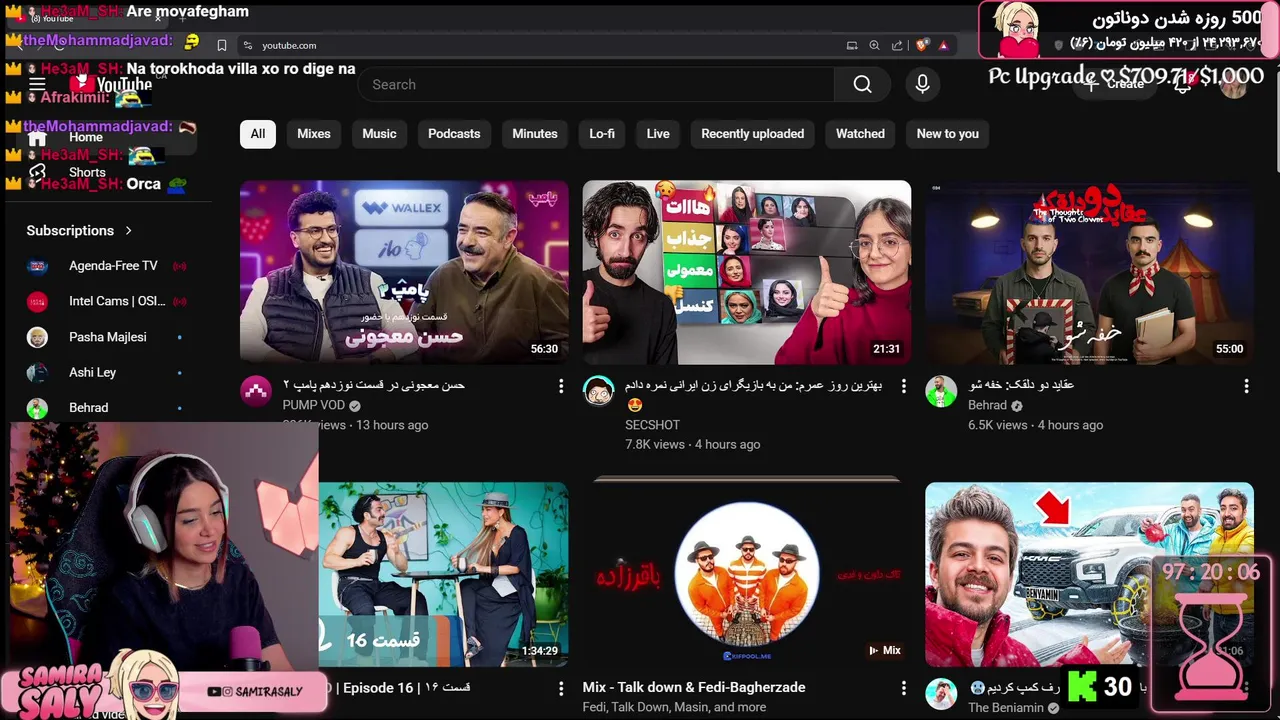Open title Mix - Talk down & Fedi-Bagherzade

[x=694, y=687]
